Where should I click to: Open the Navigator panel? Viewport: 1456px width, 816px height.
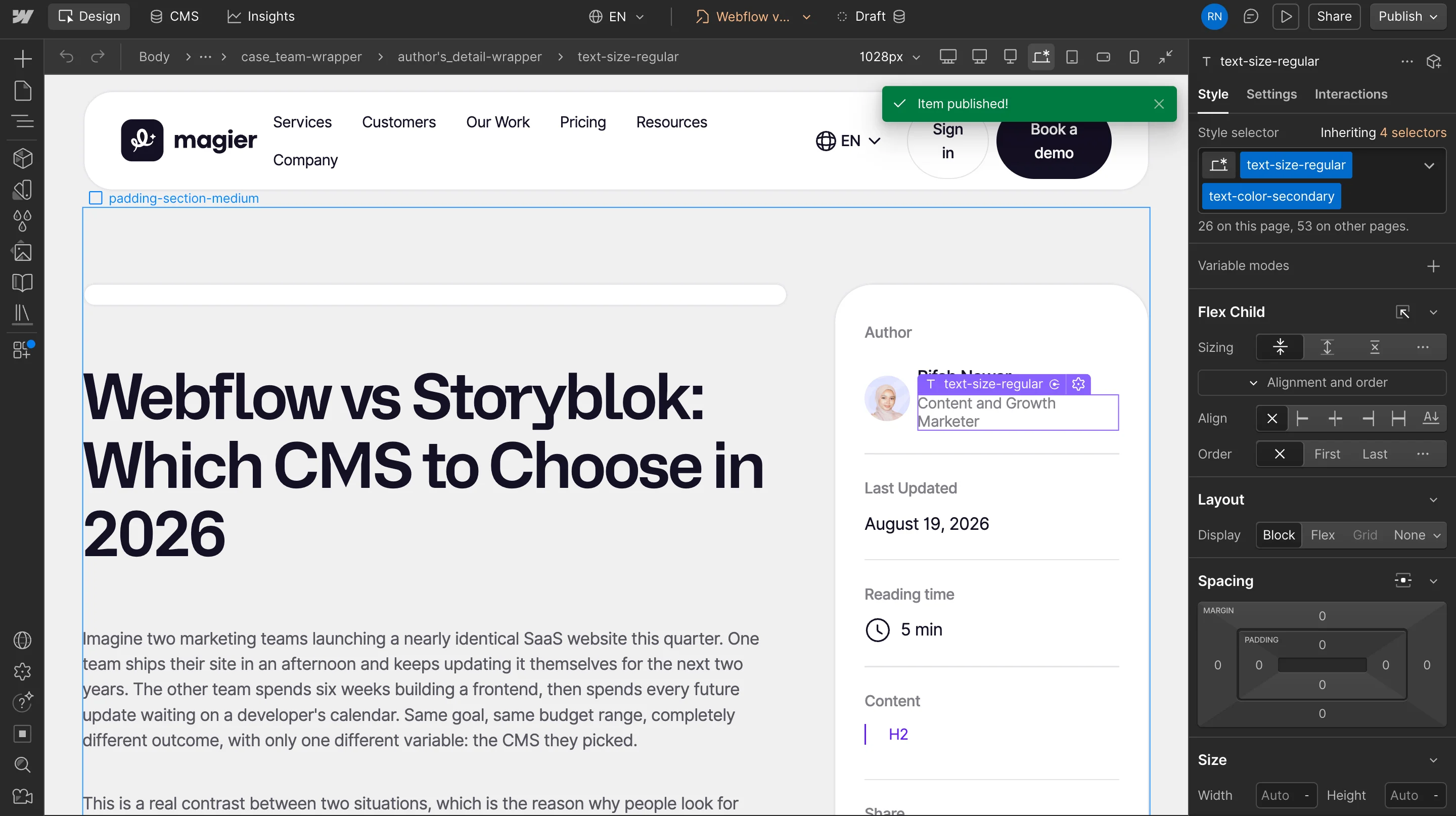pos(23,121)
